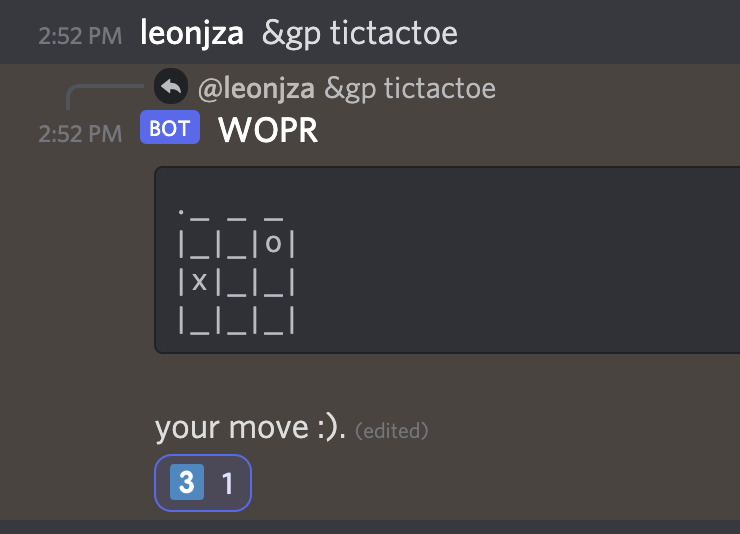
Task: Click the reaction count number 1
Action: click(x=227, y=485)
